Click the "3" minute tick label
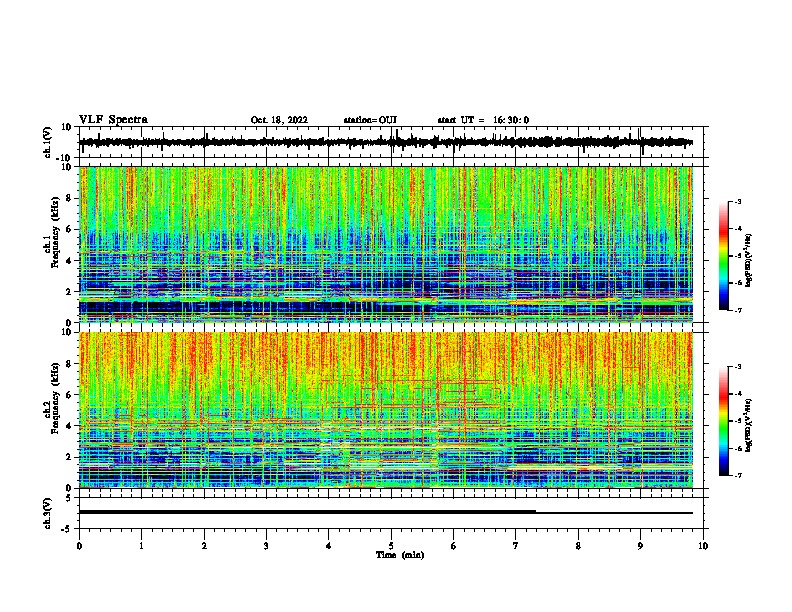Image resolution: width=792 pixels, height=612 pixels. (x=266, y=546)
